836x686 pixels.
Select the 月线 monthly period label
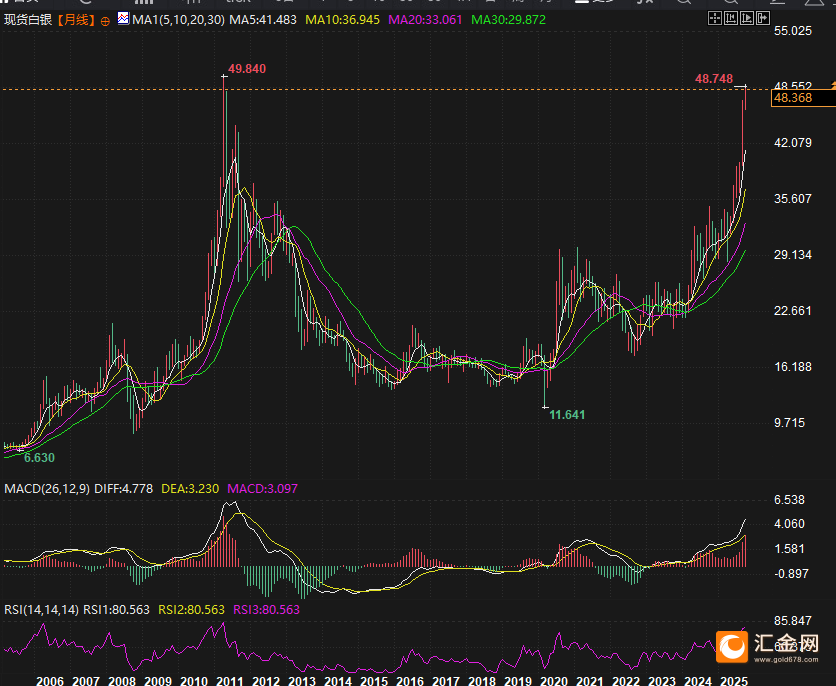(x=77, y=20)
